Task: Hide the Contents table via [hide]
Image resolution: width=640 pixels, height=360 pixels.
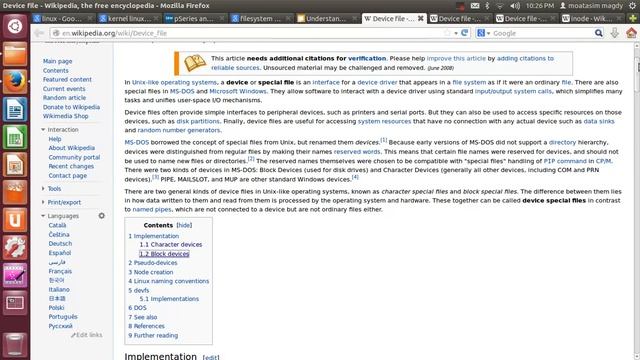Action: [x=184, y=225]
